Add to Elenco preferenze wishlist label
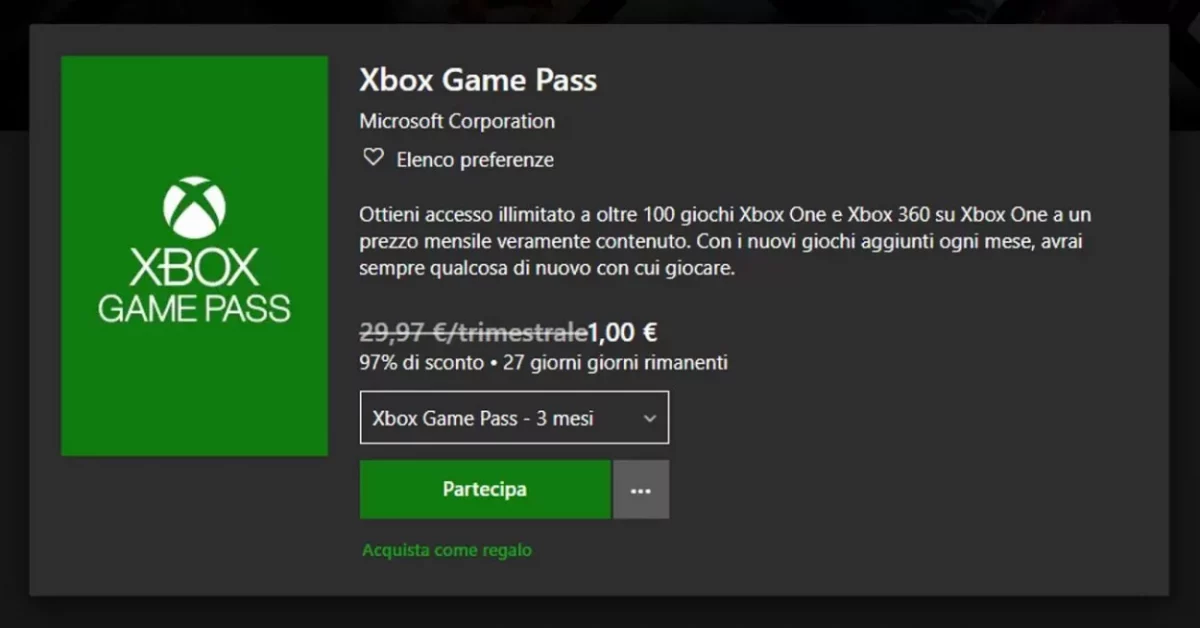Screen dimensions: 1200x628 click(475, 160)
